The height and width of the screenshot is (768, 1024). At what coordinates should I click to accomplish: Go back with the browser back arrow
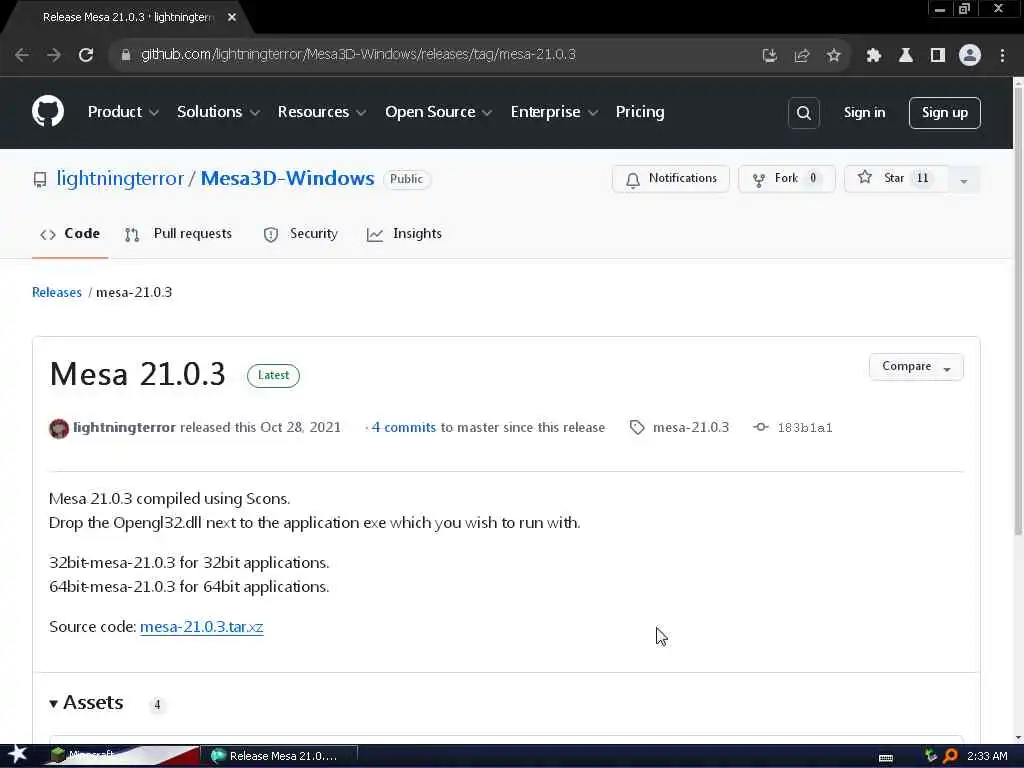point(22,56)
